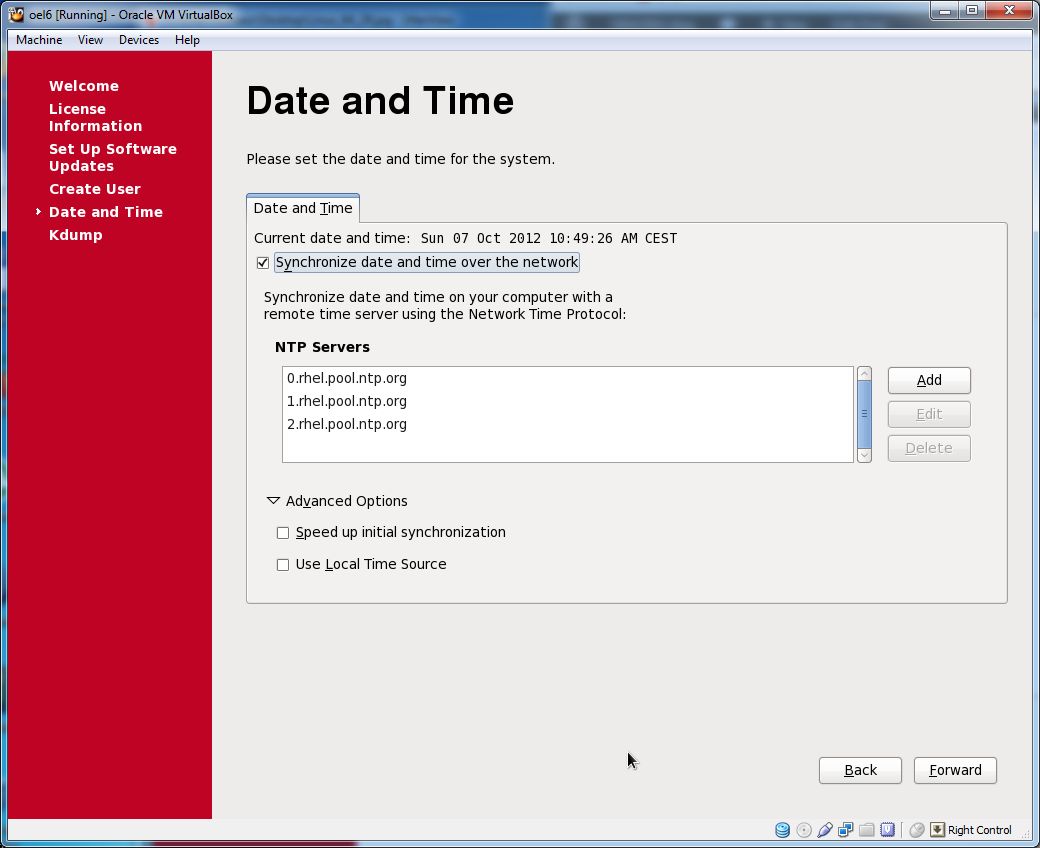Viewport: 1040px width, 848px height.
Task: Click Forward to continue setup
Action: pyautogui.click(x=955, y=770)
